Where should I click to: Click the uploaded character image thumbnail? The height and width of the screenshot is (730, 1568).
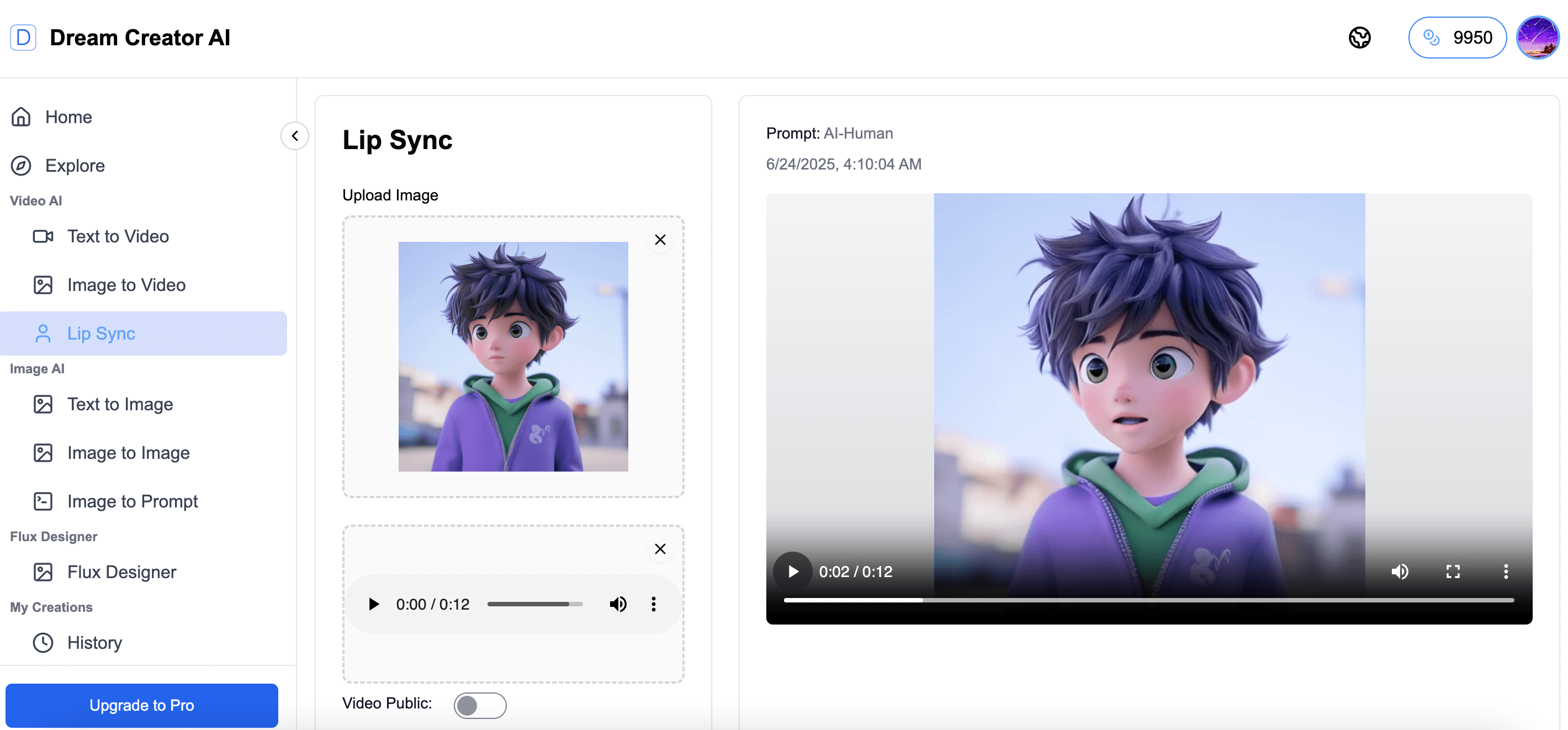(512, 356)
